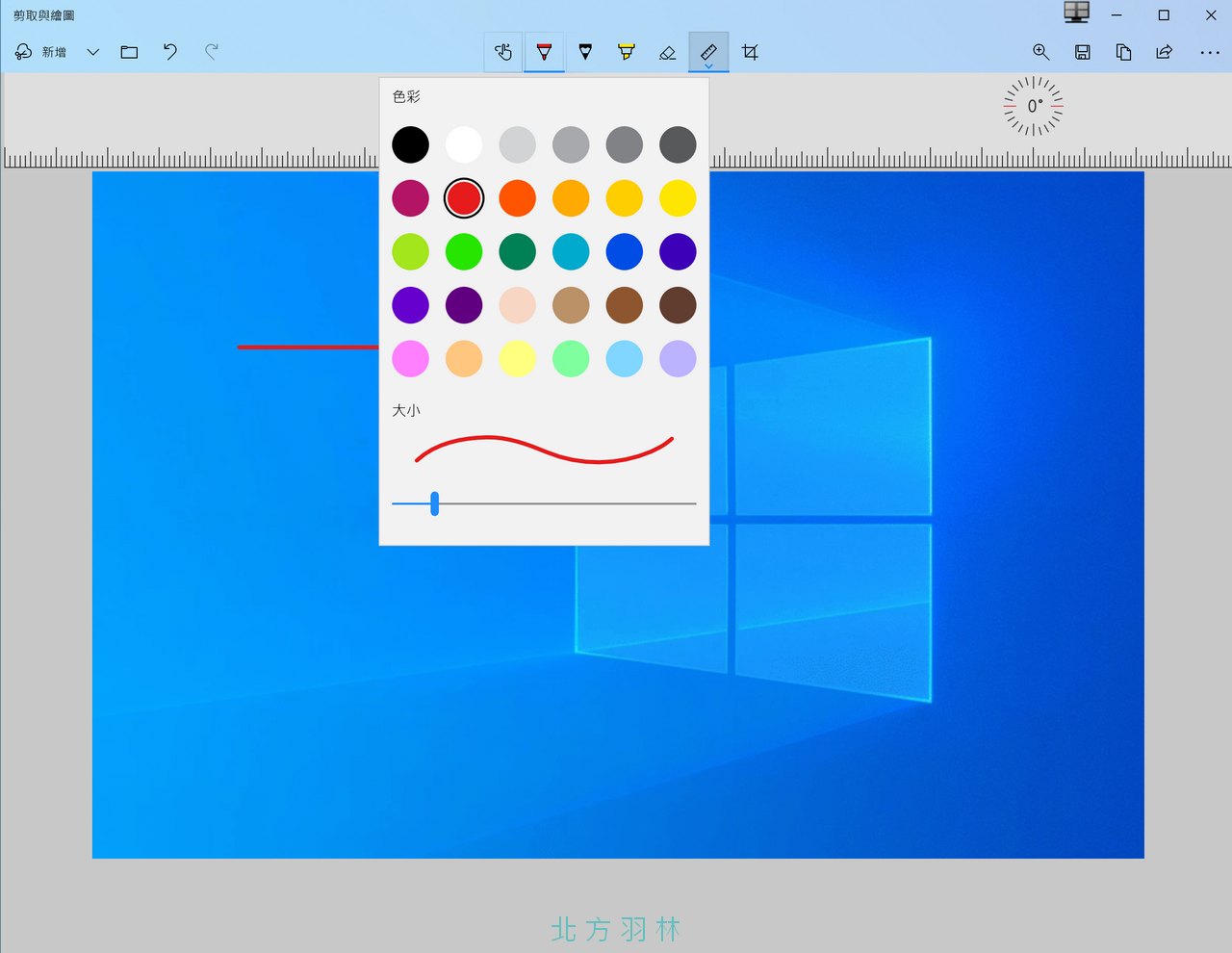
Task: Pick the medium gray swatch in top row
Action: coord(571,144)
